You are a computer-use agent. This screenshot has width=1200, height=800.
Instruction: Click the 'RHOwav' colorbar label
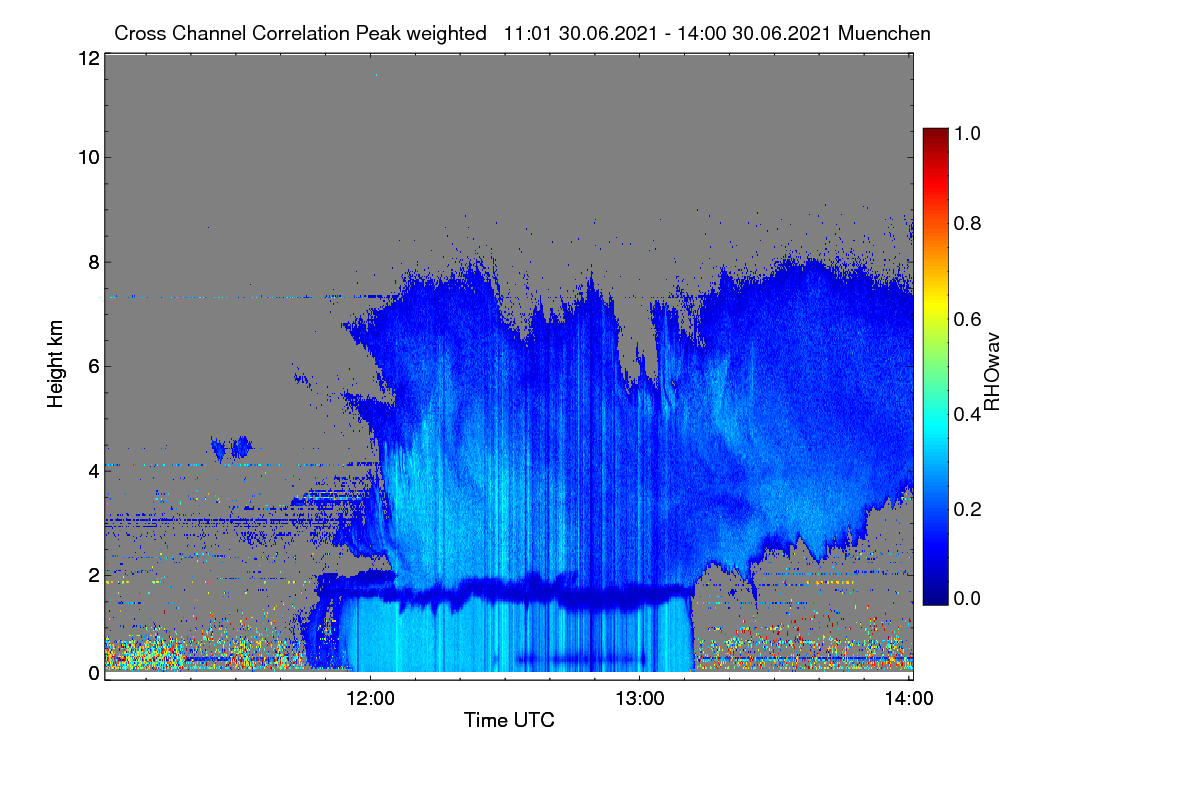pos(992,371)
